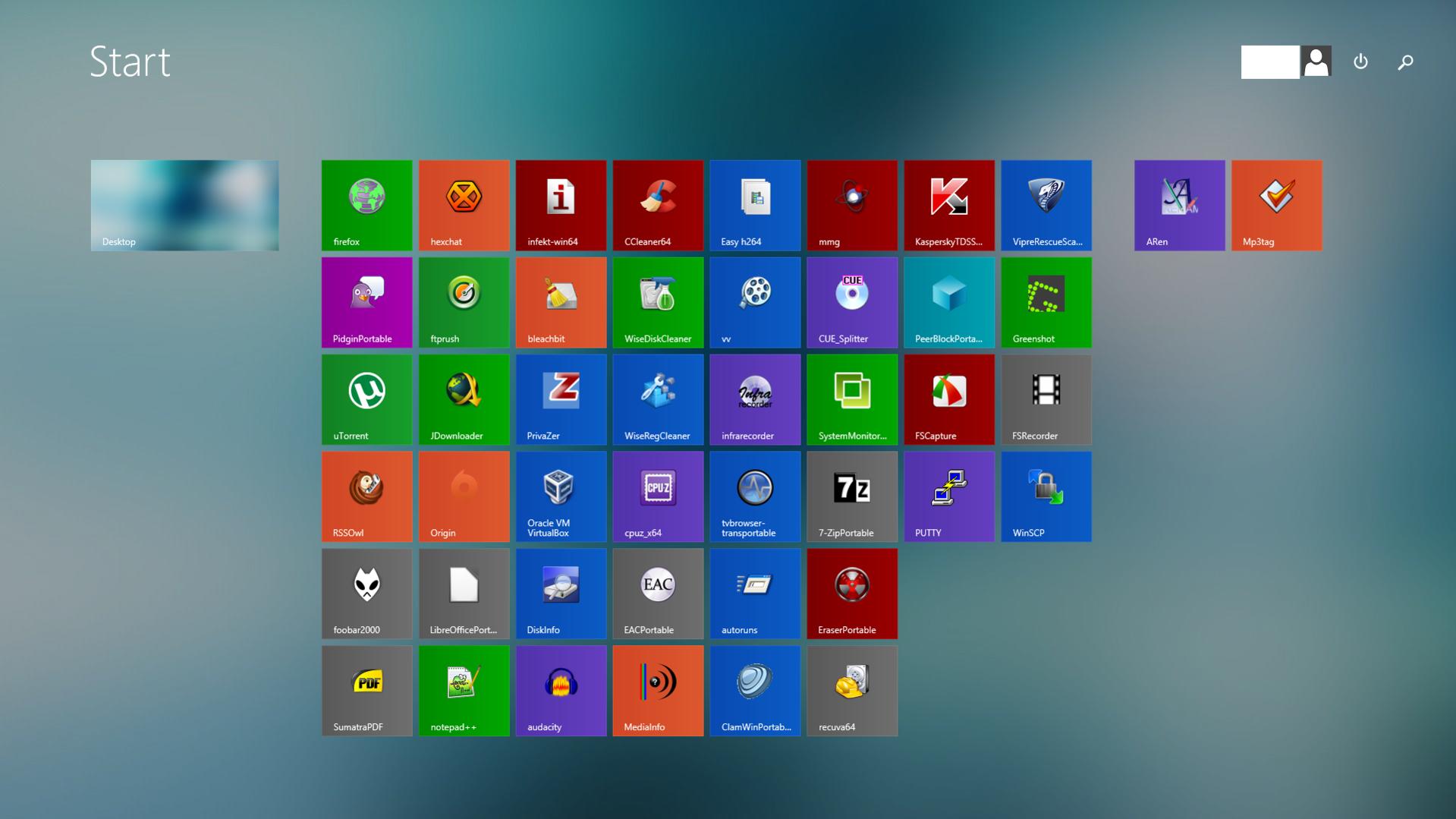Screen dimensions: 1456x819
Task: Open the ARen tile
Action: coord(1180,205)
